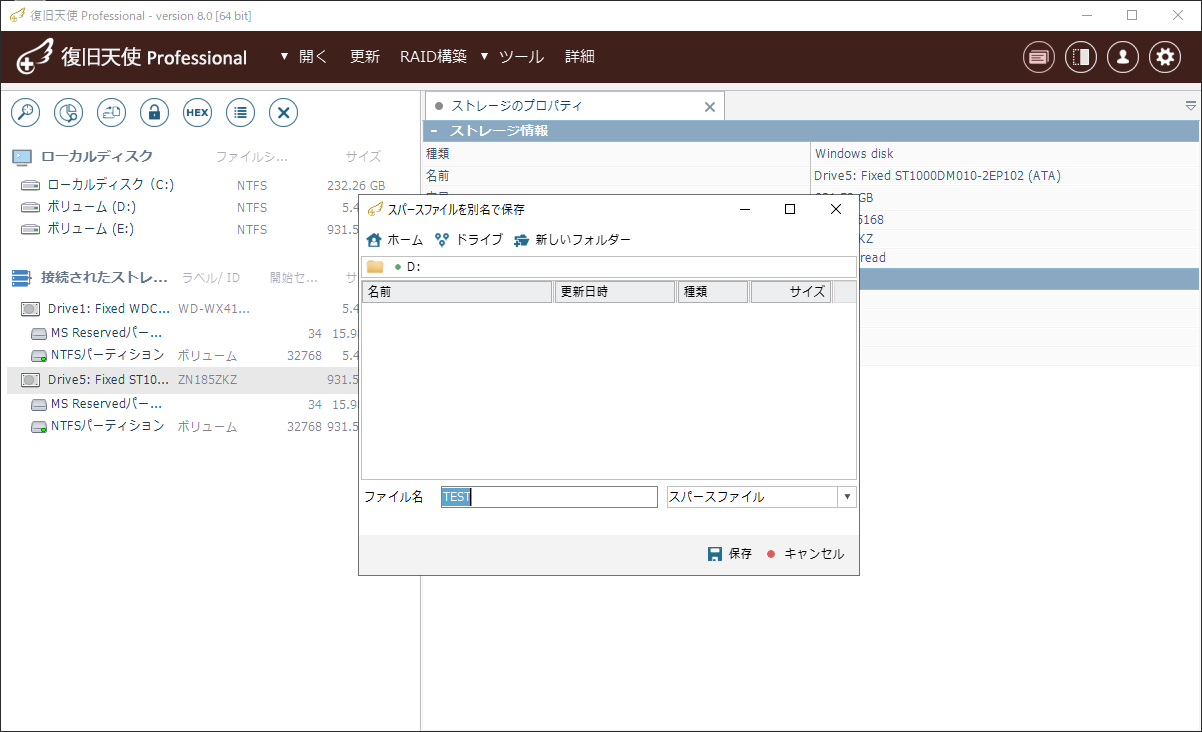Image resolution: width=1202 pixels, height=732 pixels.
Task: Click the ZN185ZKZ serial label in the left panel
Action: 207,380
